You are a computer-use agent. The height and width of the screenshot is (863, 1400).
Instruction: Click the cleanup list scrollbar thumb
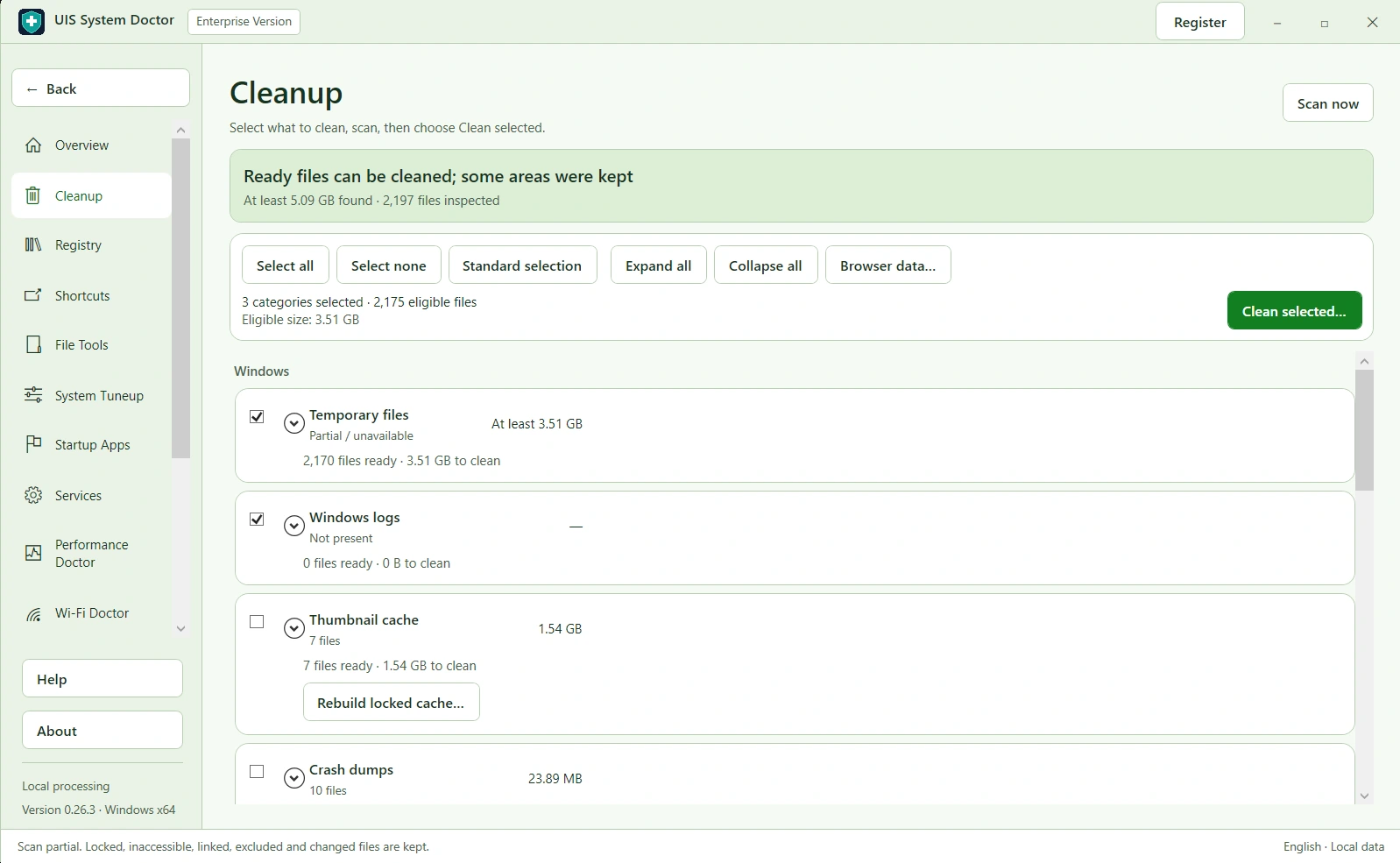1364,430
